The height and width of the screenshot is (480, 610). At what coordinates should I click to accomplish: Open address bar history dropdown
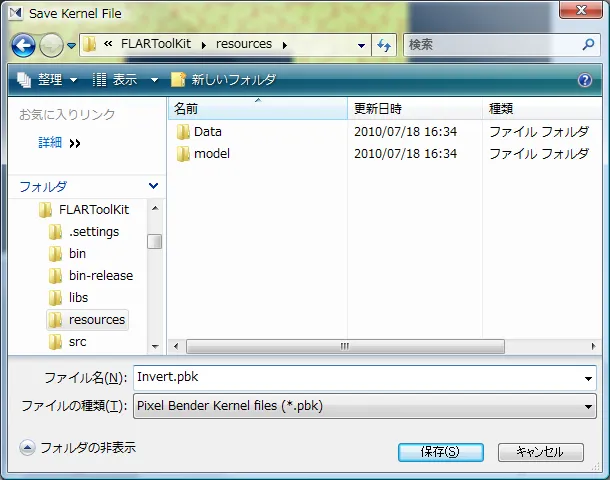[361, 46]
